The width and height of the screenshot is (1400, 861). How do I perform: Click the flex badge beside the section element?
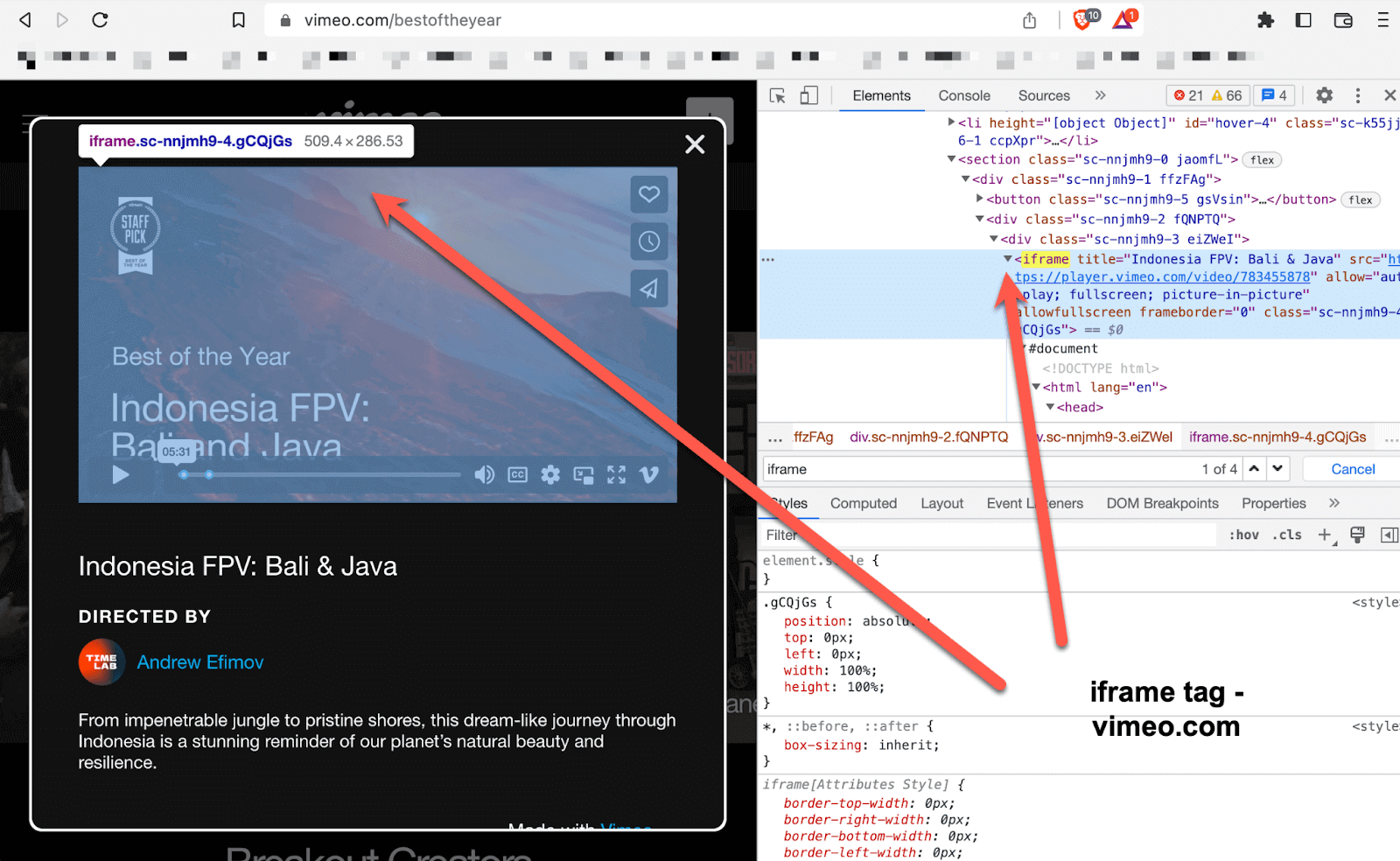coord(1263,160)
